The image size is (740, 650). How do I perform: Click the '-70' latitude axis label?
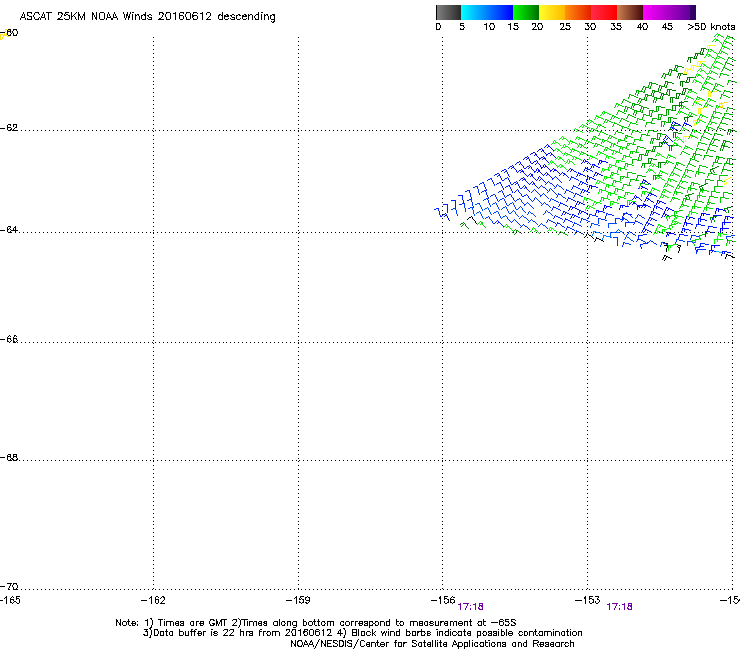pos(9,587)
